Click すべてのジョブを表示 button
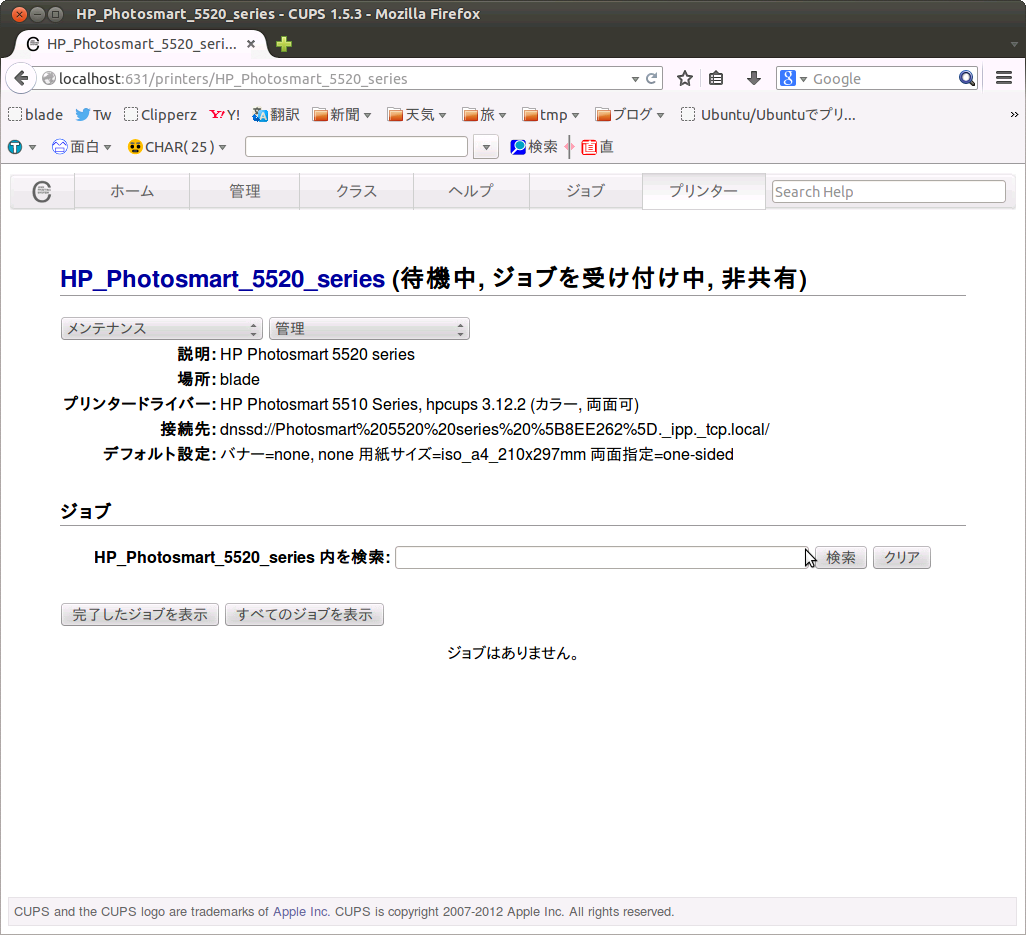1026x935 pixels. [x=304, y=614]
